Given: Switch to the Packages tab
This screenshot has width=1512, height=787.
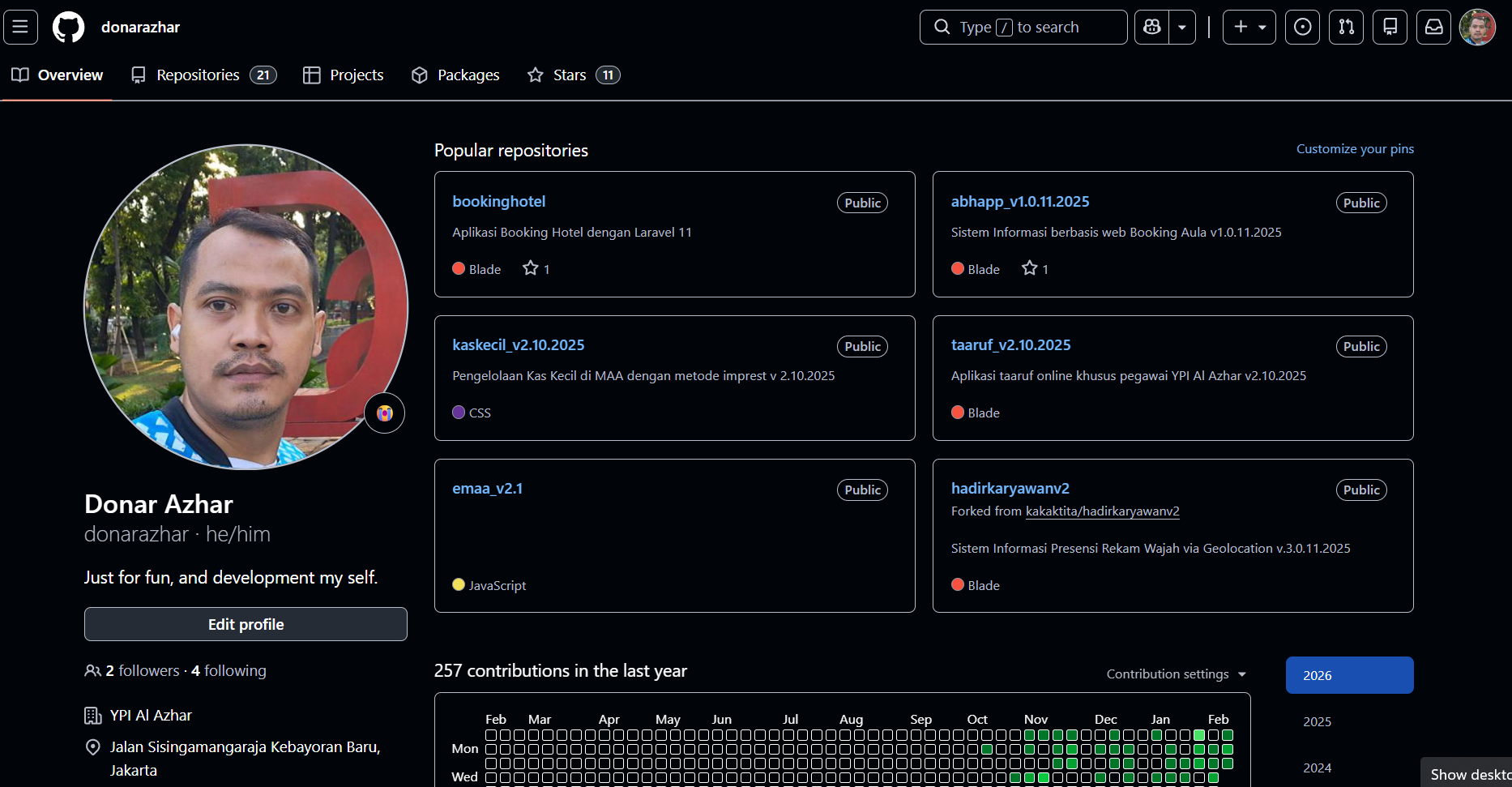Looking at the screenshot, I should 455,75.
